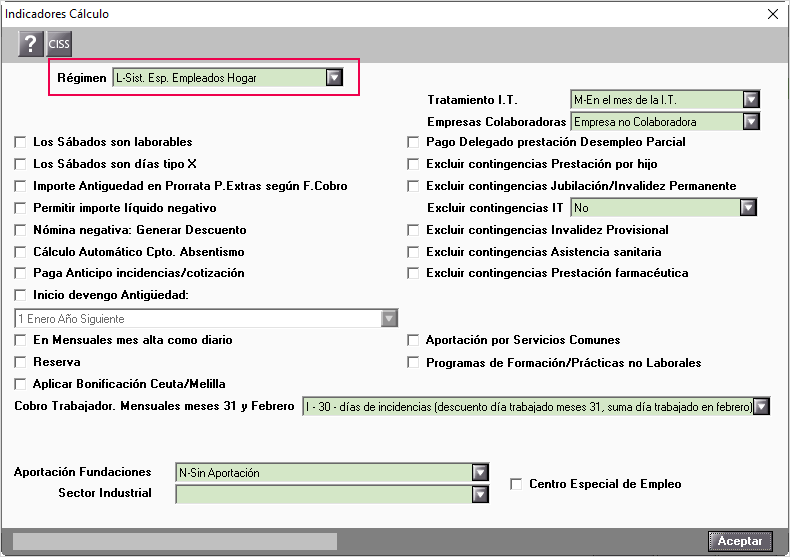The width and height of the screenshot is (790, 557).
Task: Click the Aceptar button
Action: (740, 541)
